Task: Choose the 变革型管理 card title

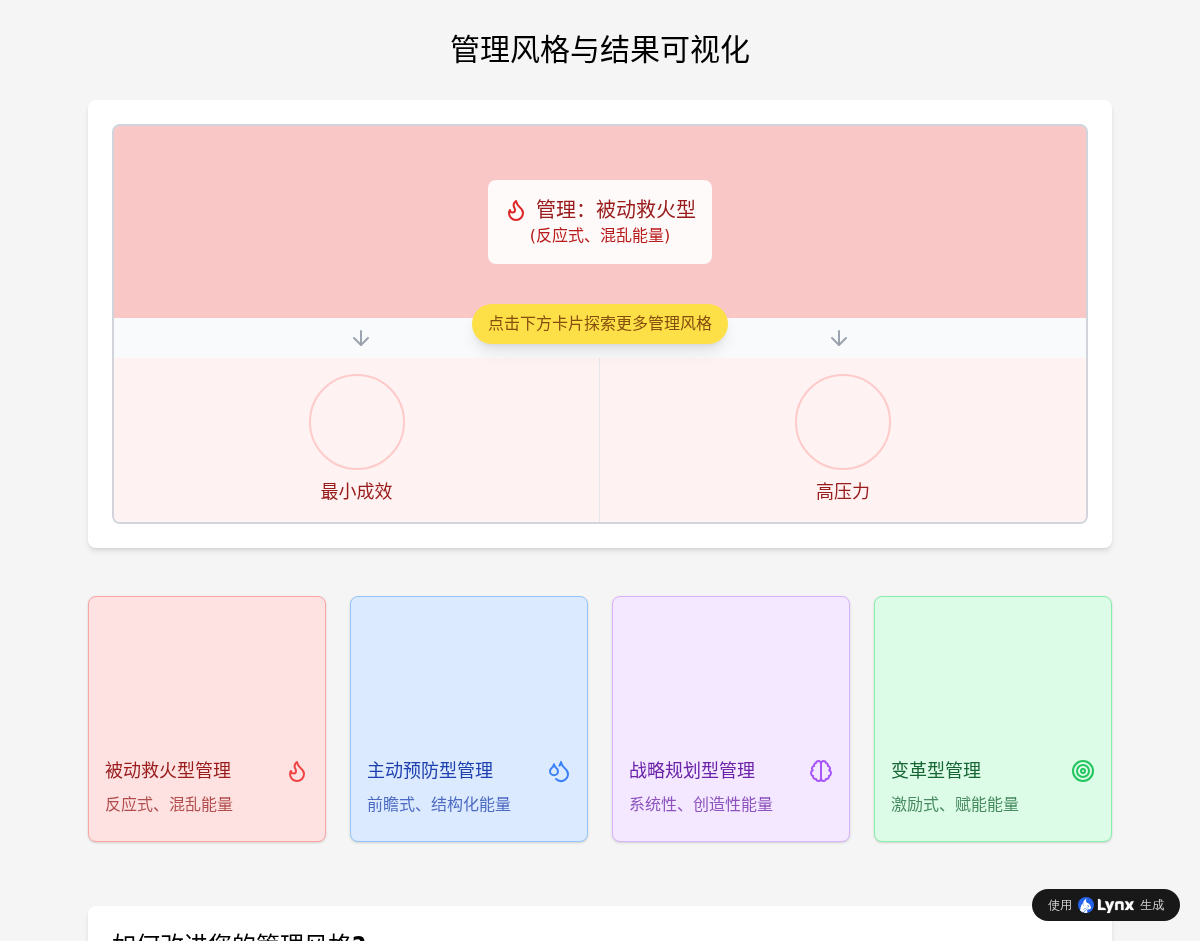Action: [936, 770]
